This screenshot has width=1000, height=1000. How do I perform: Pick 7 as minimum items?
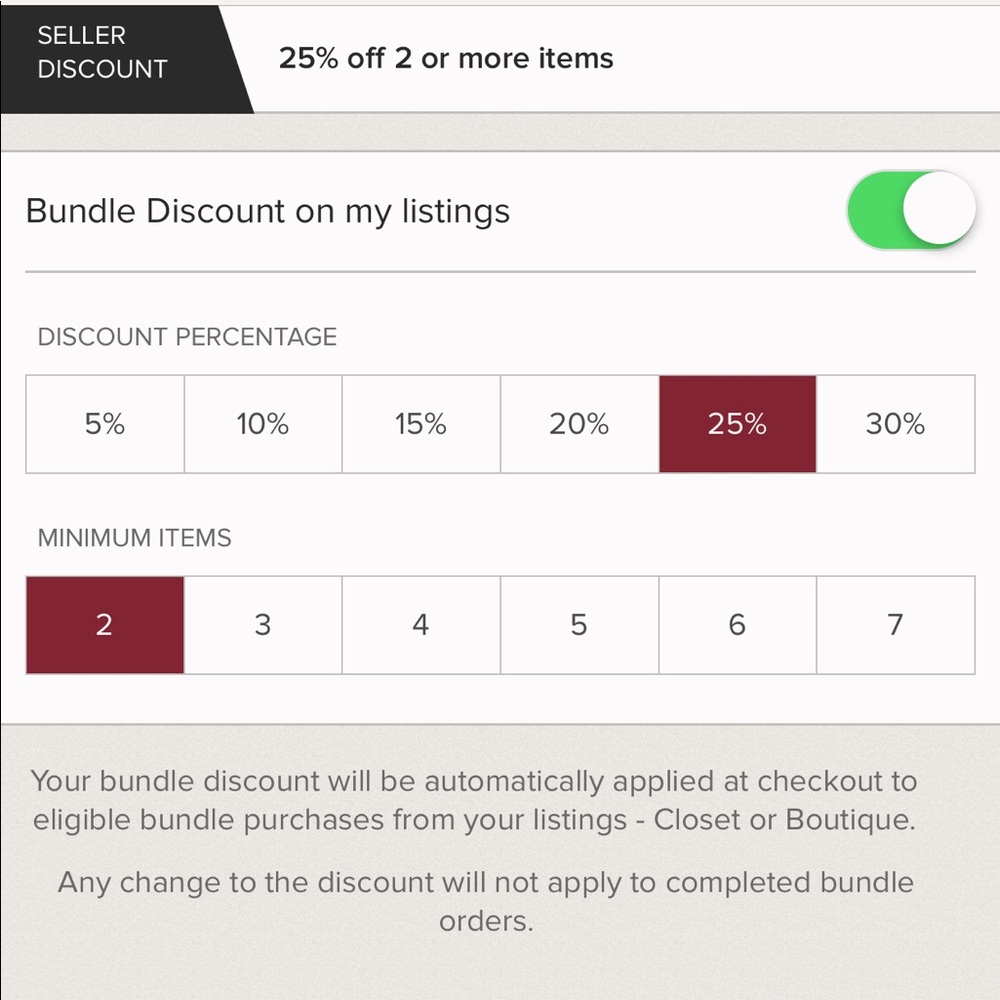896,625
